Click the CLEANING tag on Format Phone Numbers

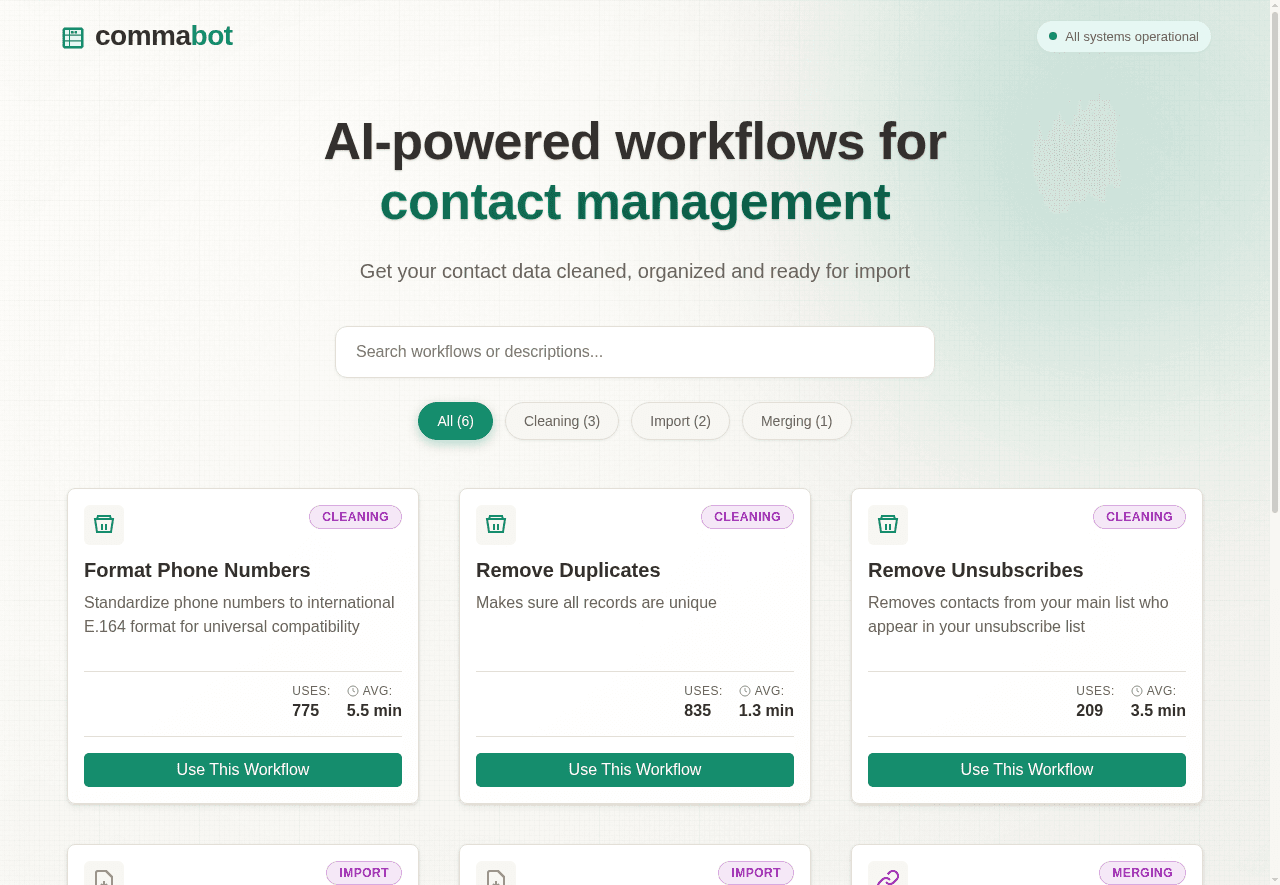pyautogui.click(x=355, y=517)
